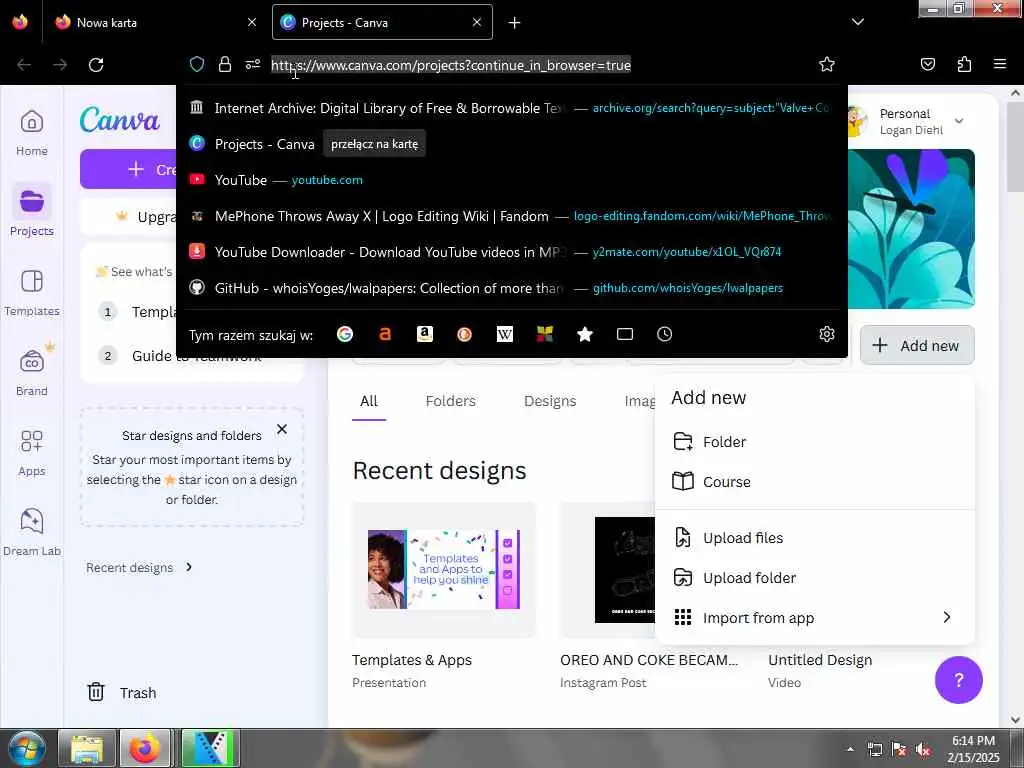This screenshot has width=1024, height=768.
Task: Dismiss the Star designs and folders tip
Action: [x=281, y=429]
